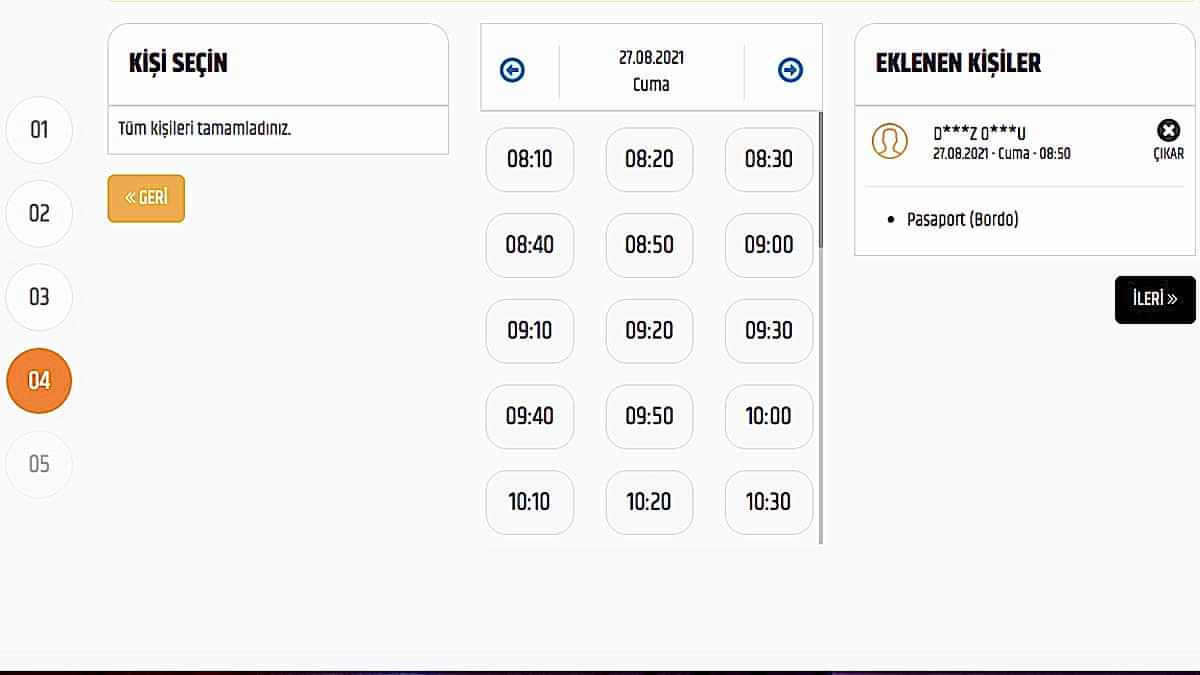Image resolution: width=1200 pixels, height=675 pixels.
Task: Click the time list scrollbar
Action: (821, 180)
